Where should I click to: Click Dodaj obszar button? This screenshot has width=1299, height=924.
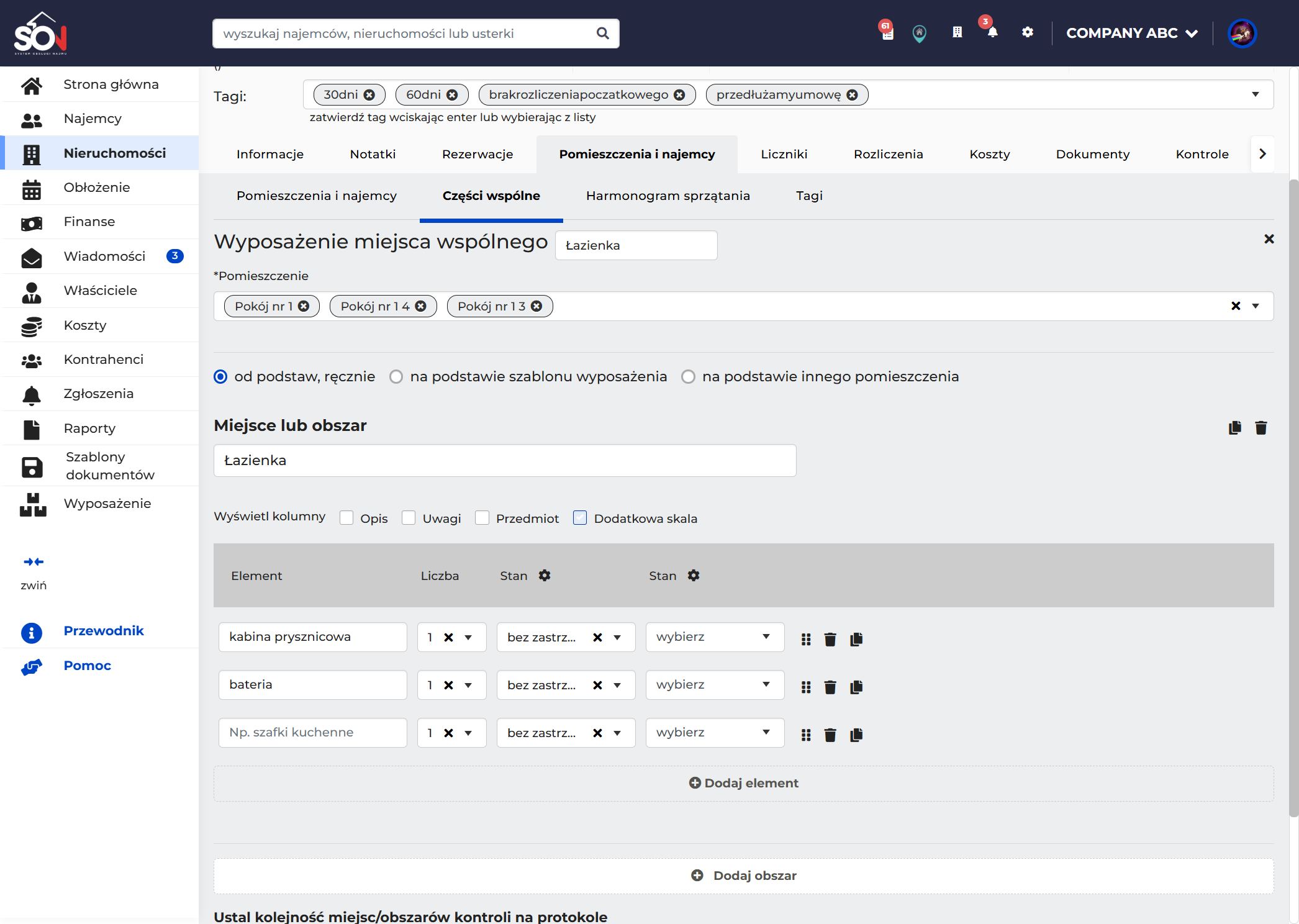coord(744,876)
